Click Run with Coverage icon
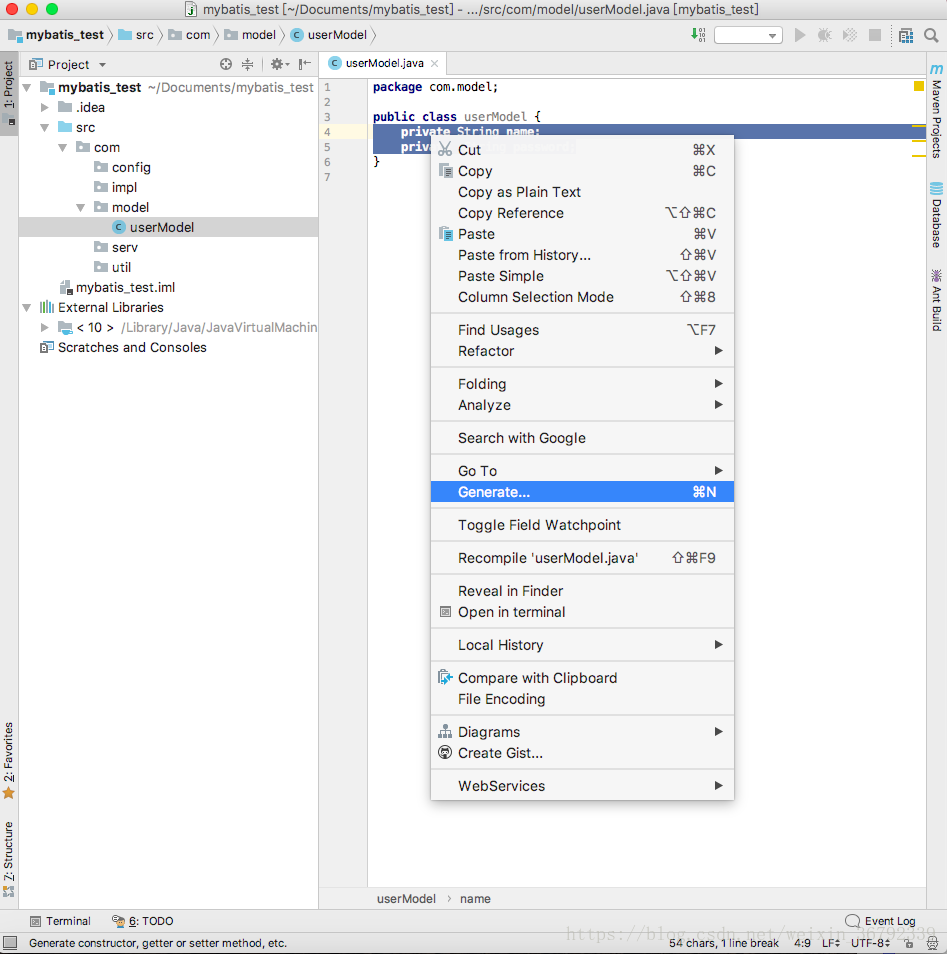This screenshot has height=954, width=947. [850, 35]
